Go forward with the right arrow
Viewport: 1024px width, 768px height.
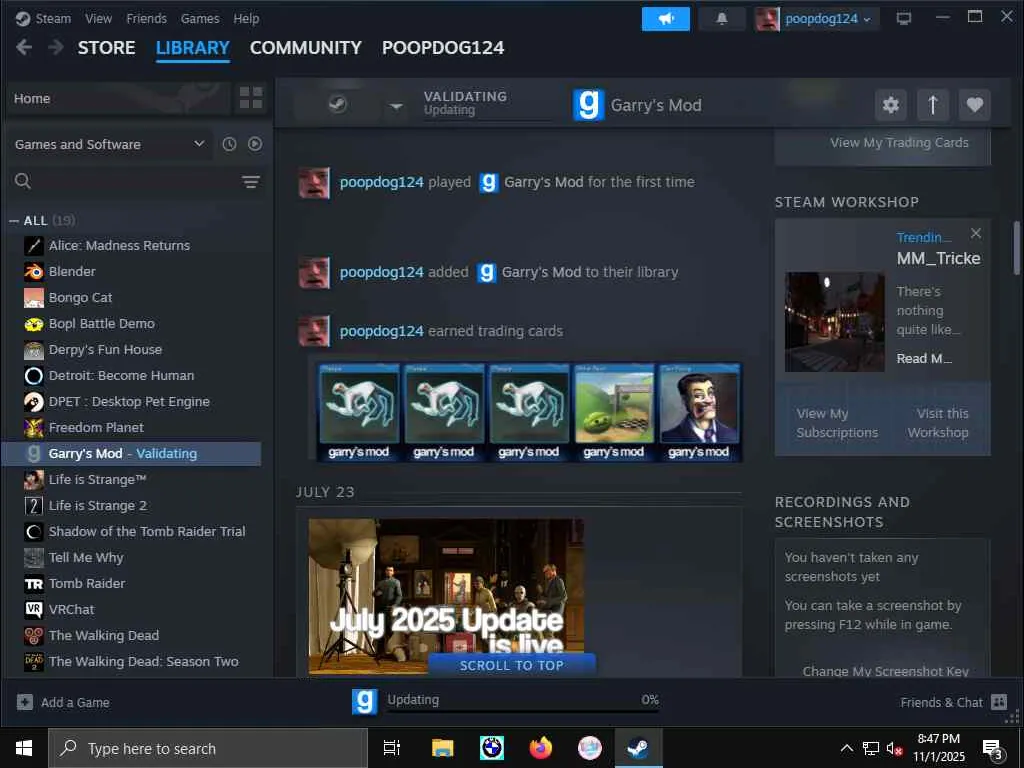tap(56, 47)
